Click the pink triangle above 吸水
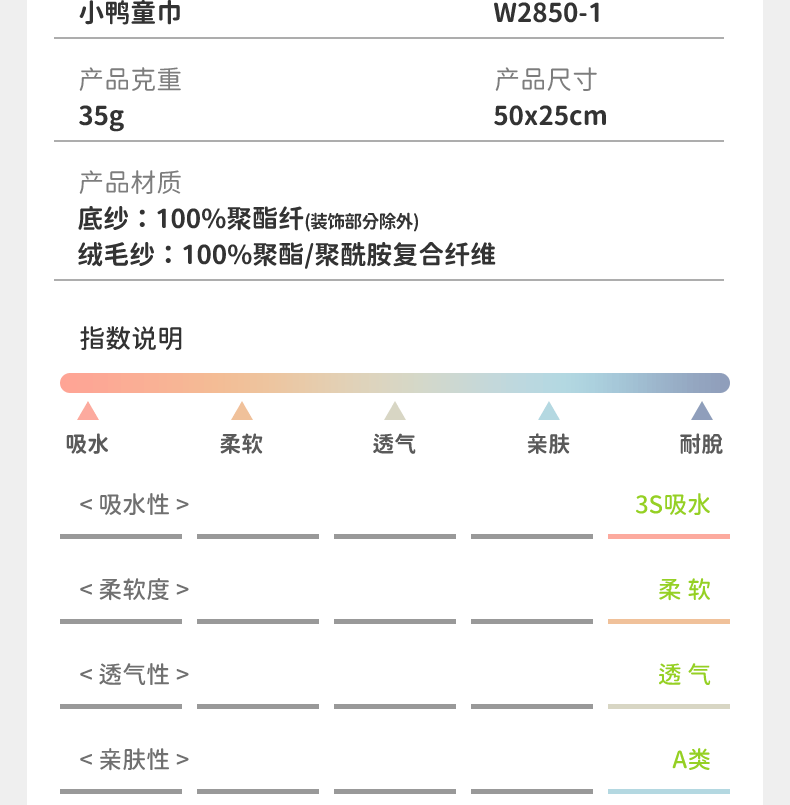The height and width of the screenshot is (805, 790). [x=88, y=411]
